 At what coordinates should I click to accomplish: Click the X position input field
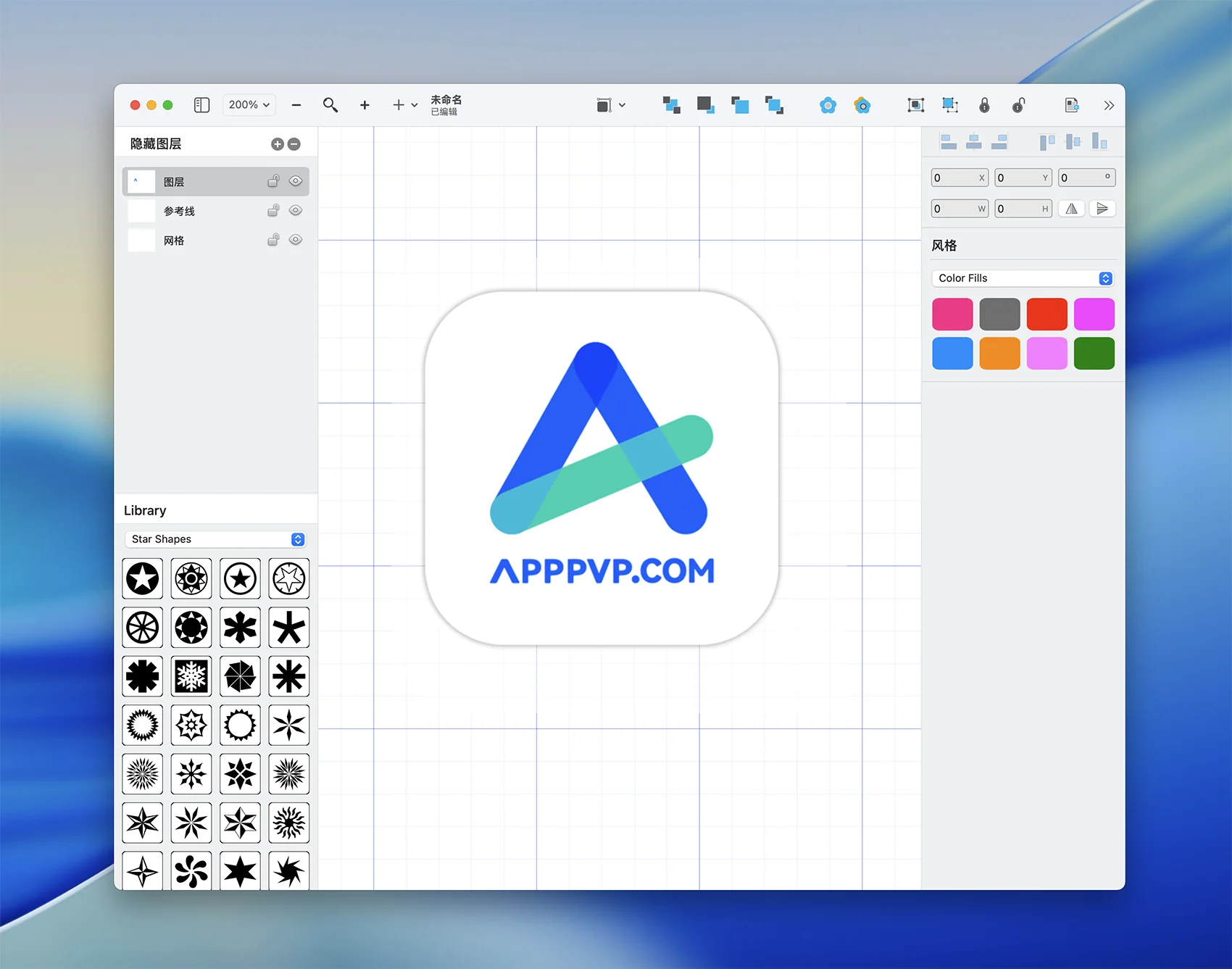[x=960, y=178]
